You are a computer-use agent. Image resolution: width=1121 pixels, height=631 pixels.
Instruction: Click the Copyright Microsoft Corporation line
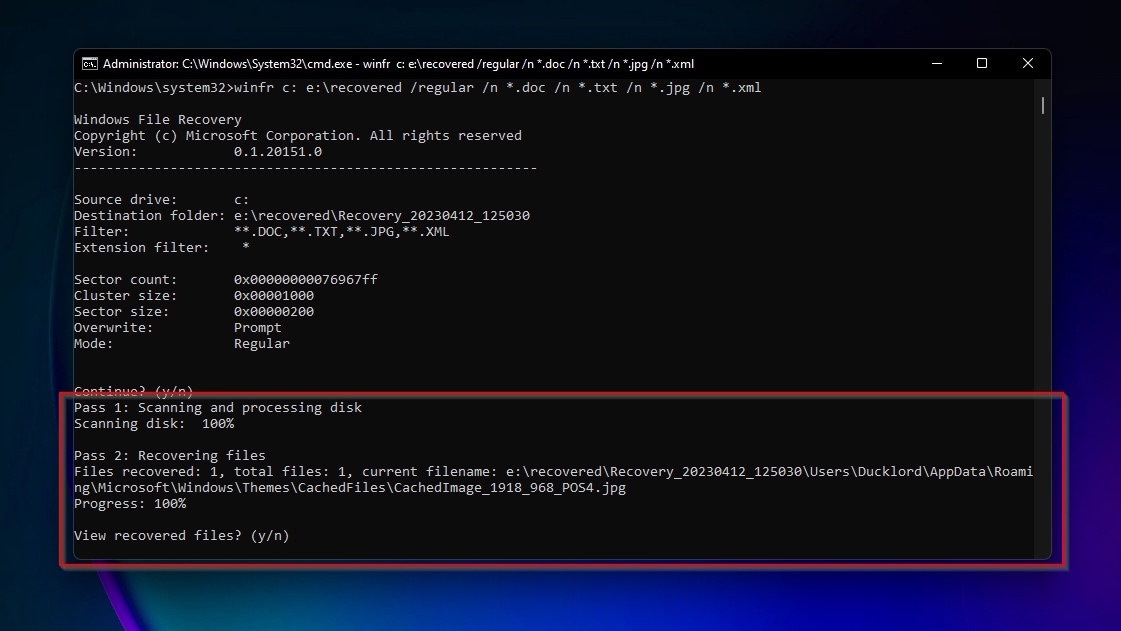(x=297, y=136)
